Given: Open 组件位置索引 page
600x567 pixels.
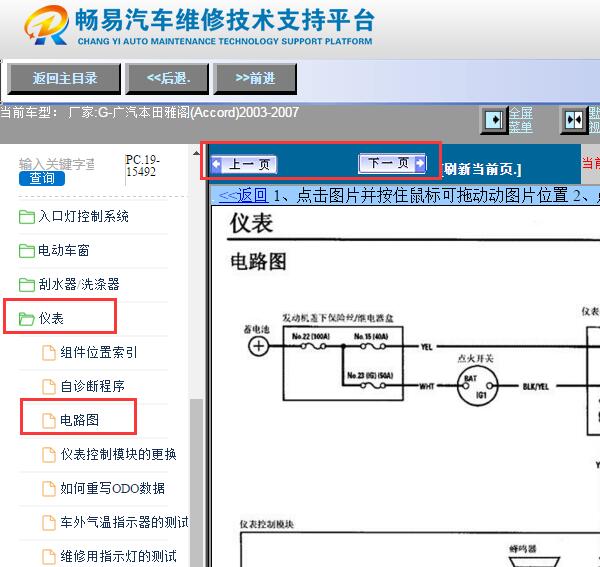Looking at the screenshot, I should click(x=98, y=352).
